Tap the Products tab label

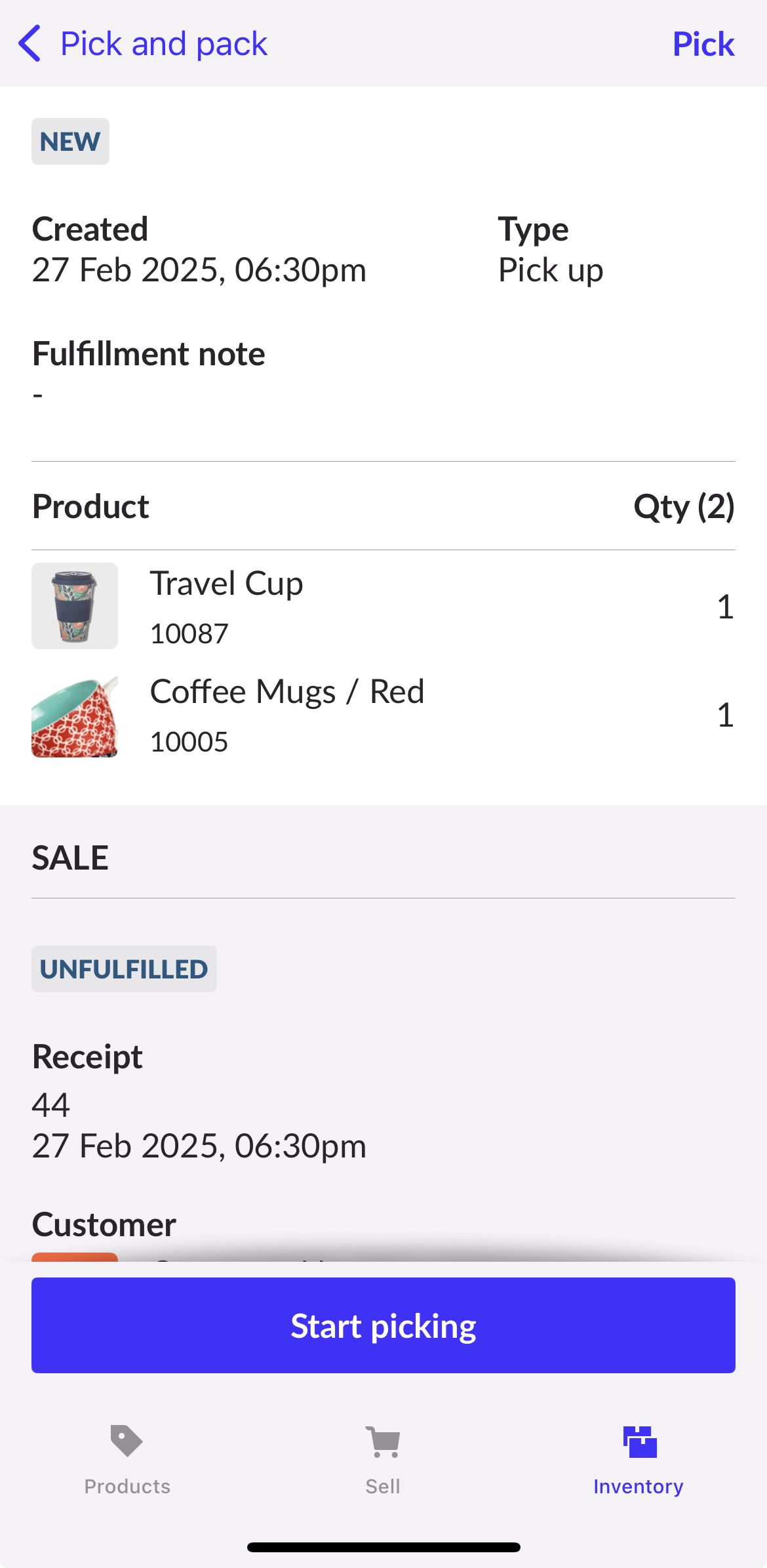(127, 1486)
